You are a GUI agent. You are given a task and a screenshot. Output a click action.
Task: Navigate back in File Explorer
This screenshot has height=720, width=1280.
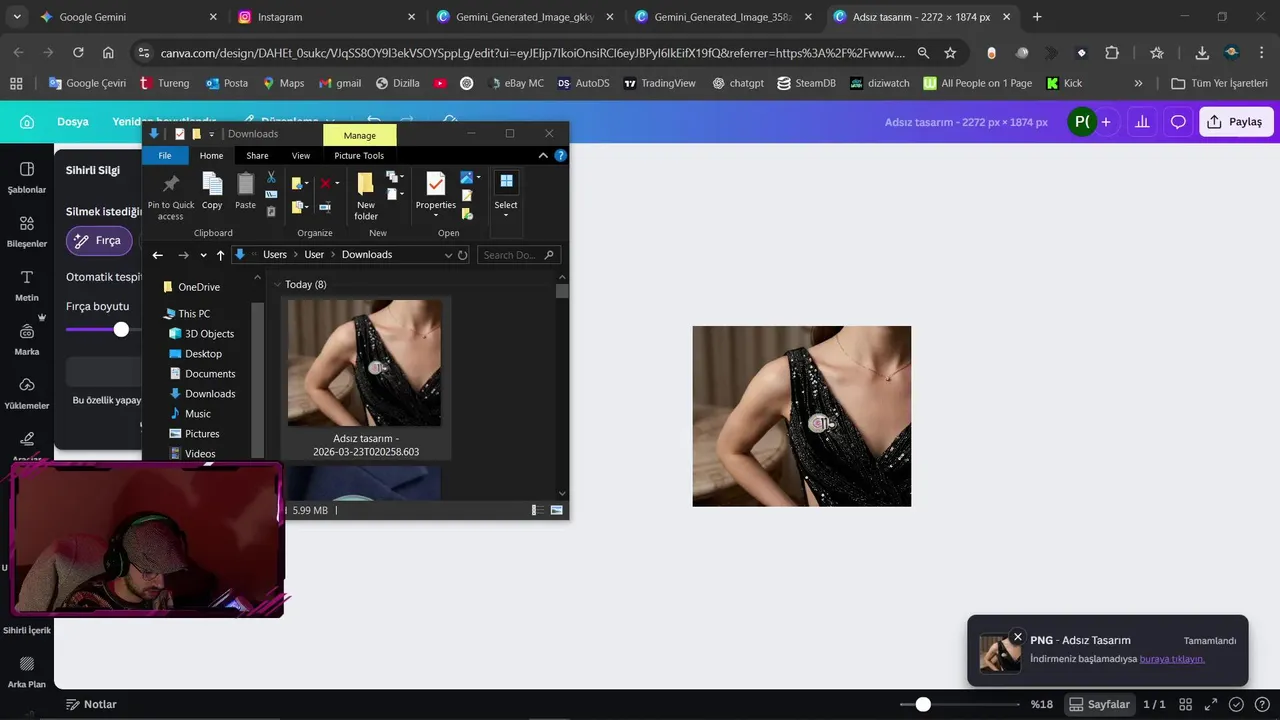pyautogui.click(x=157, y=255)
